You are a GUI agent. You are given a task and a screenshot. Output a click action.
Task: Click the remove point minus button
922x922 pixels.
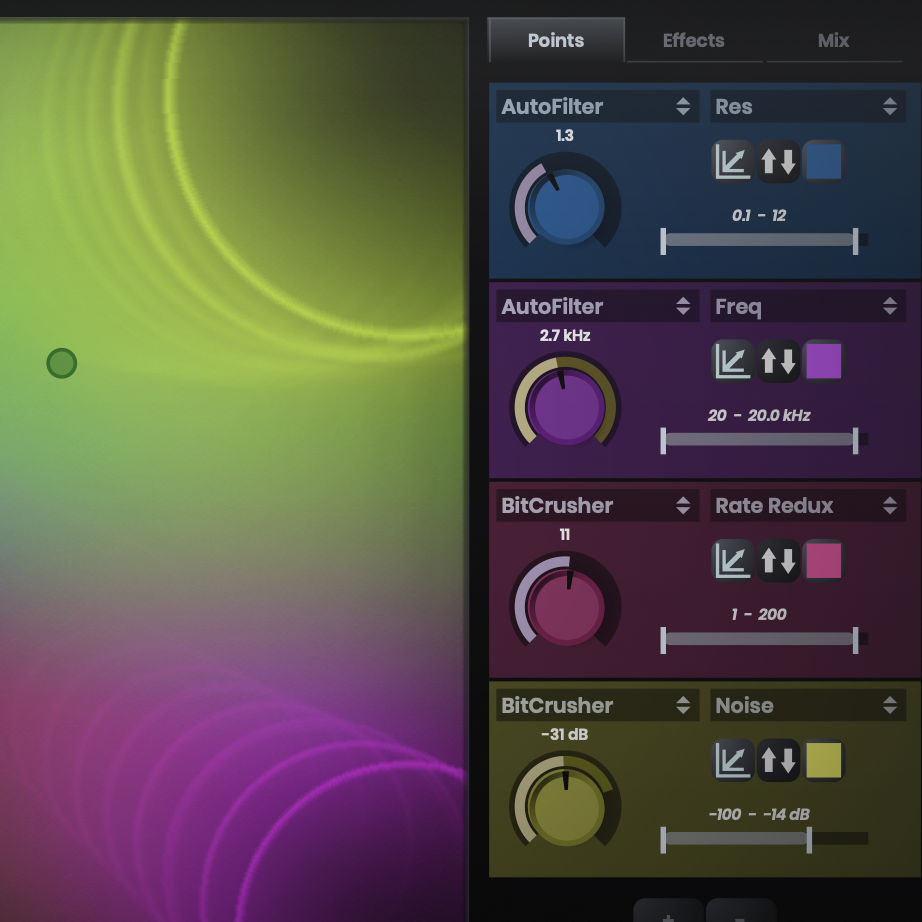740,911
